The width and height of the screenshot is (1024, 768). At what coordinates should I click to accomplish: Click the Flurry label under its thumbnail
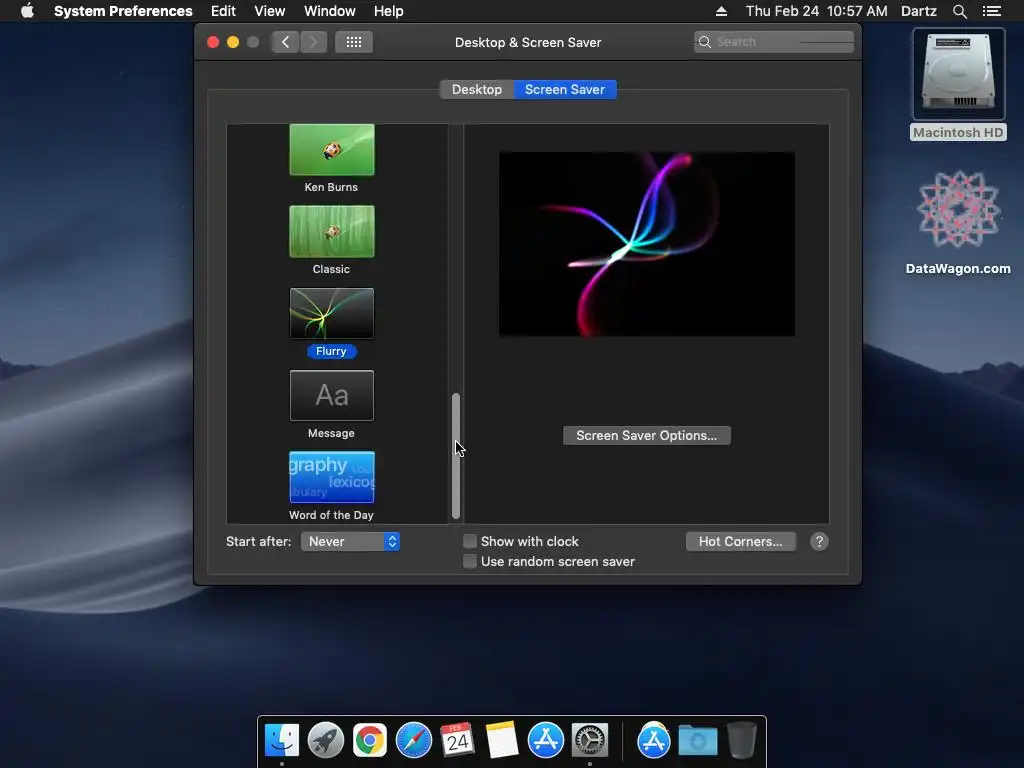point(331,351)
